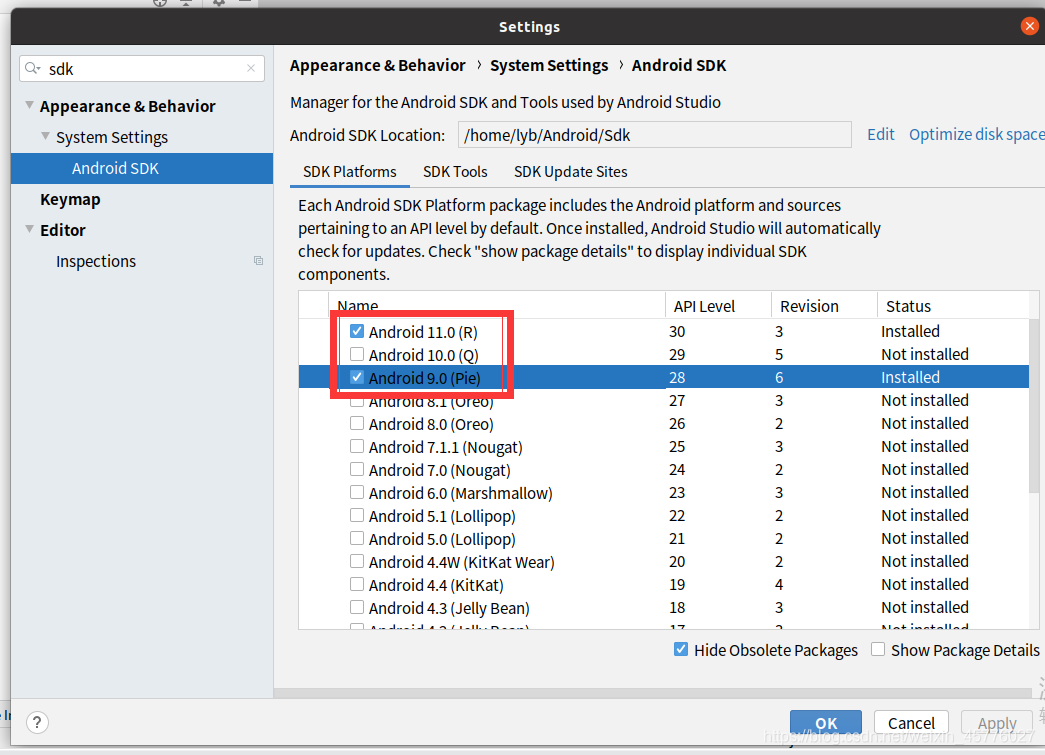Click the horizontal scrollbar below options
The image size is (1045, 755).
(653, 693)
